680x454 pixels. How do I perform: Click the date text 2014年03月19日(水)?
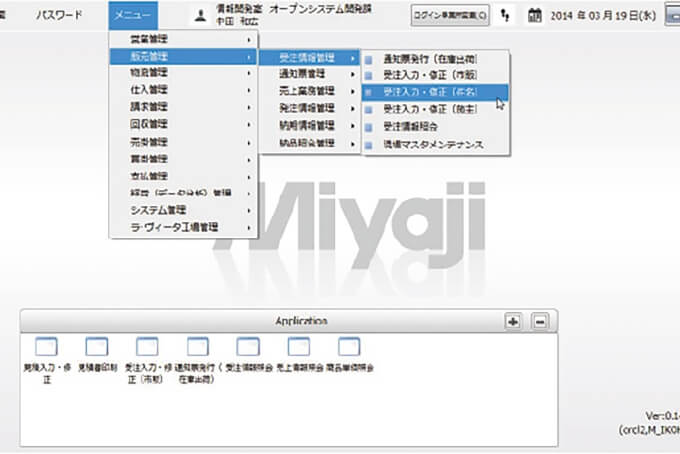603,16
